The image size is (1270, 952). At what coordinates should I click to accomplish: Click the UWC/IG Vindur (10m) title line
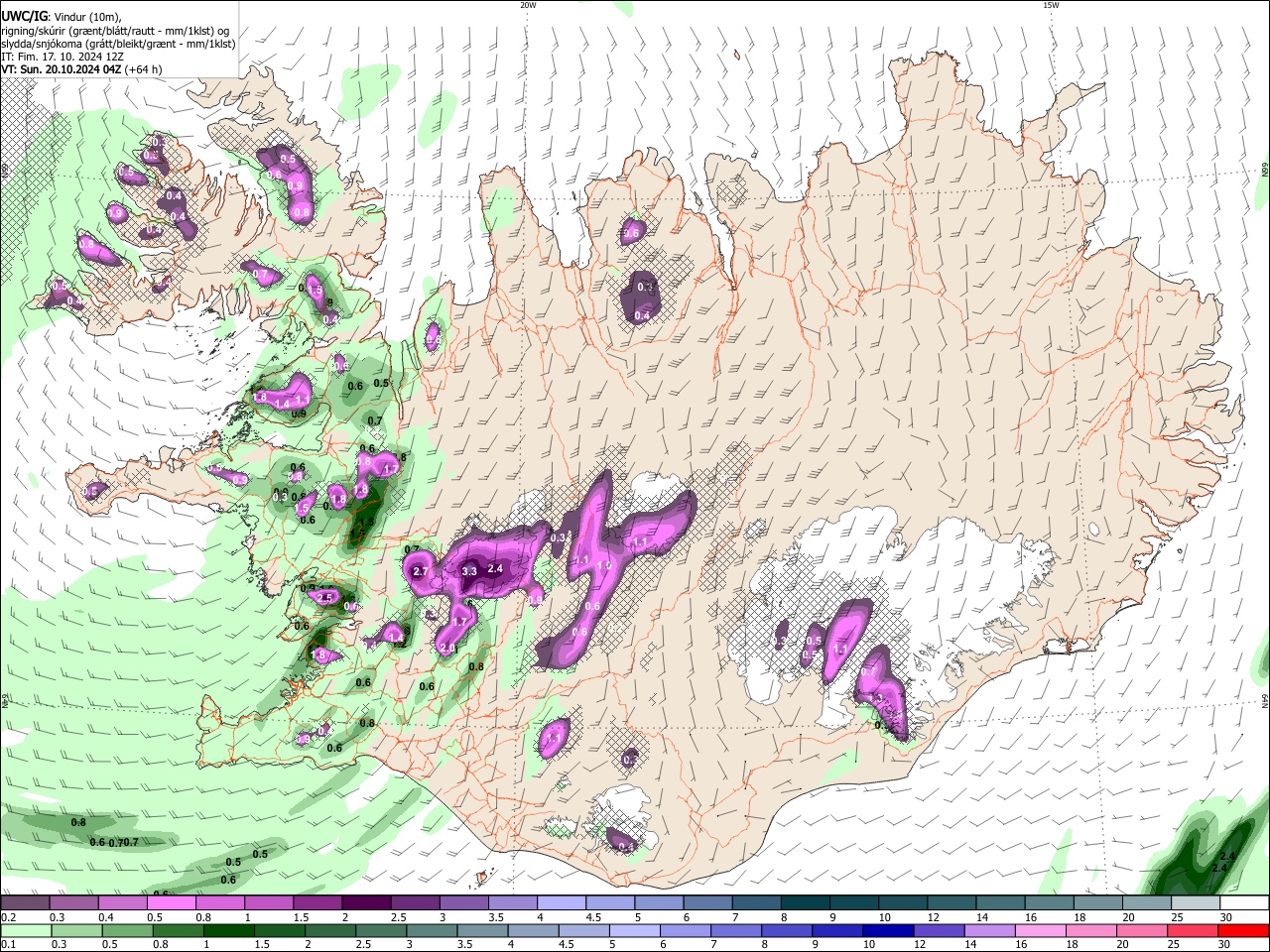[62, 17]
